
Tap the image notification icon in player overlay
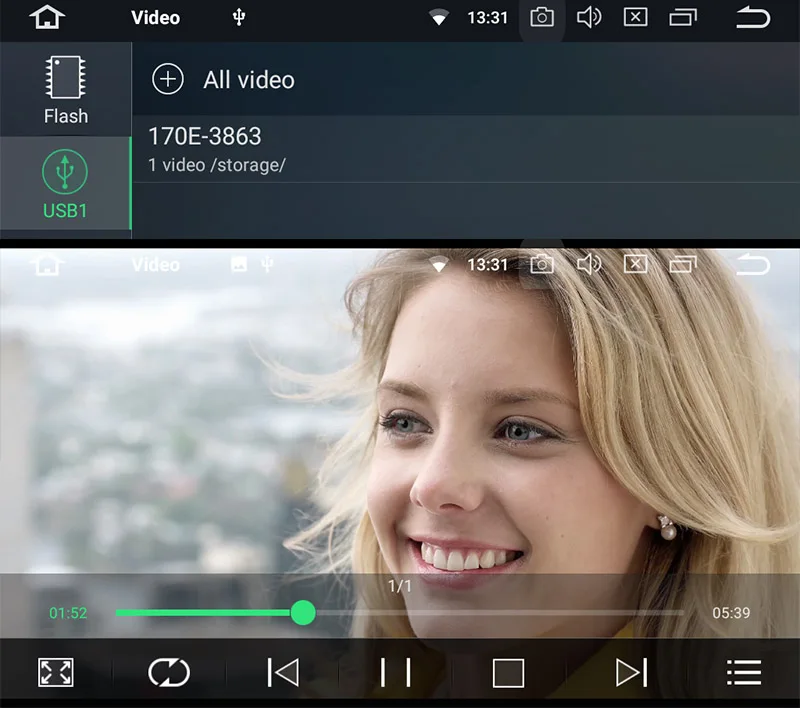point(239,264)
